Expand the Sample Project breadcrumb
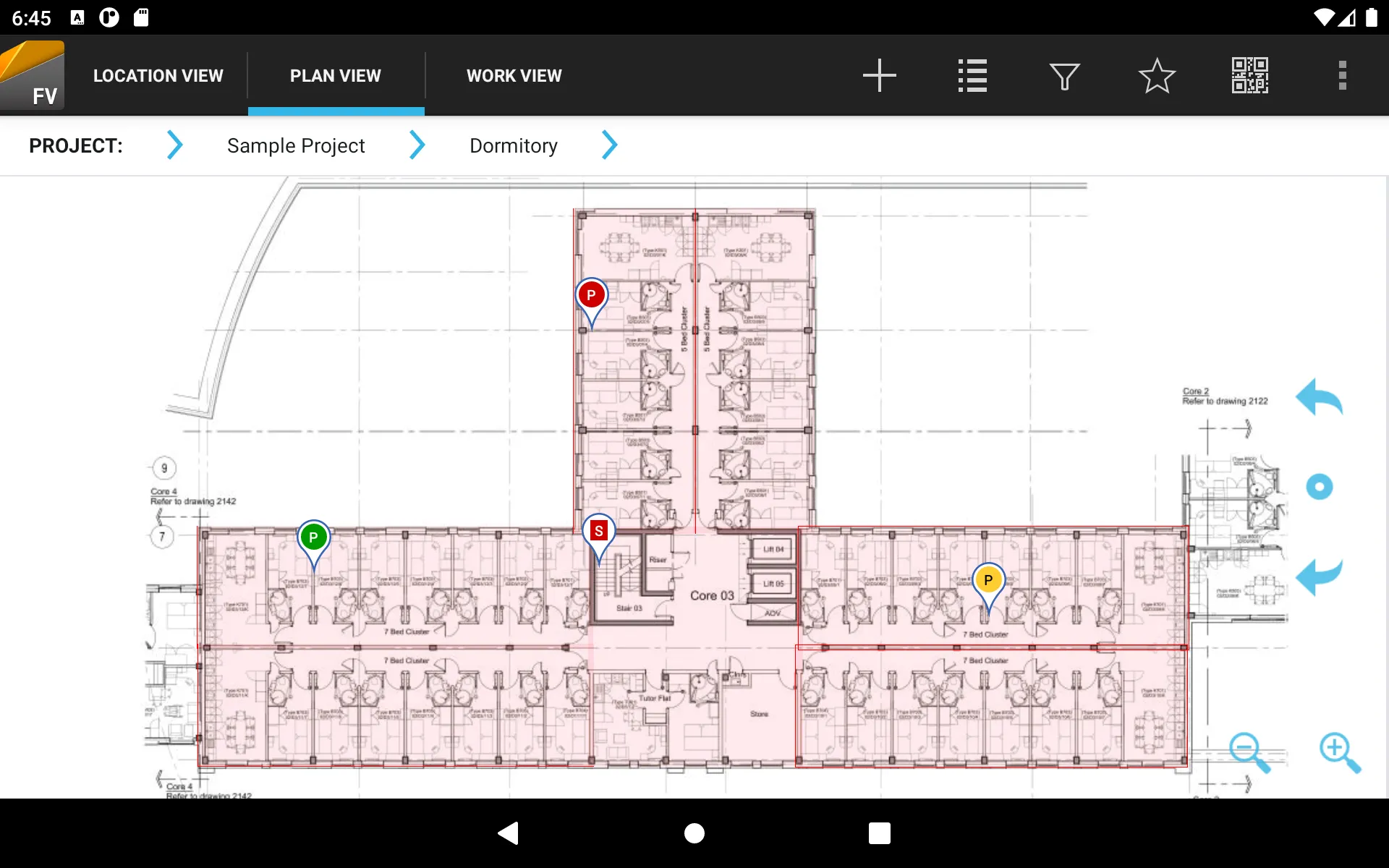This screenshot has height=868, width=1389. pyautogui.click(x=417, y=145)
